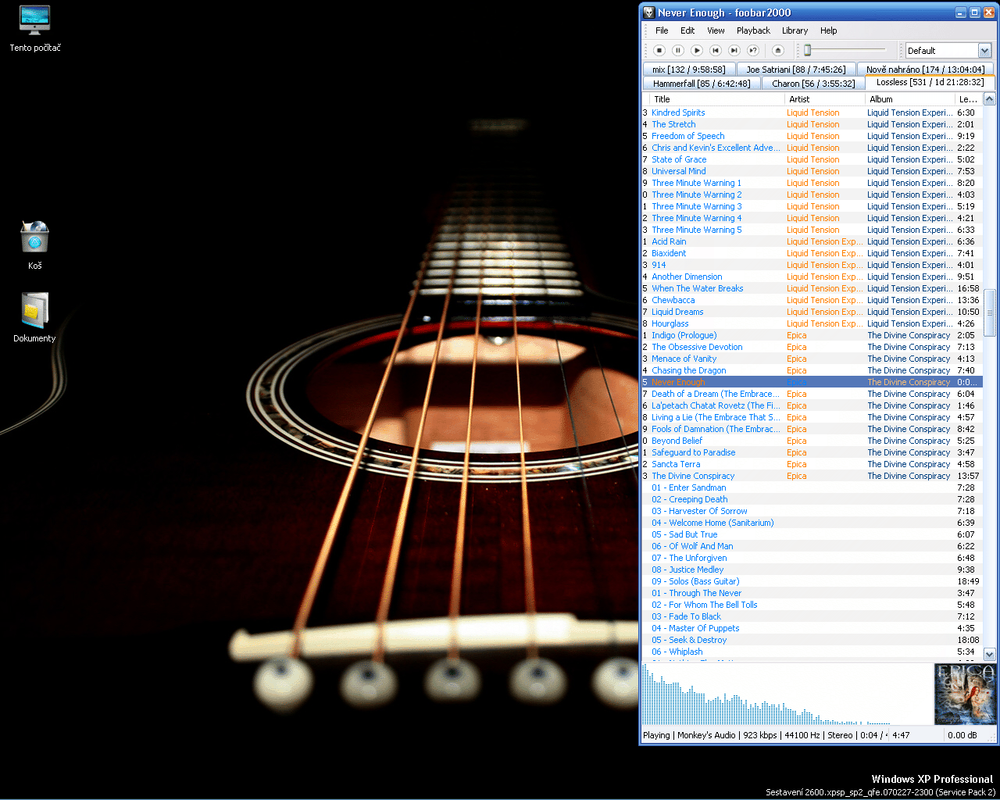Open the Help menu
The image size is (1000, 800).
(x=828, y=31)
